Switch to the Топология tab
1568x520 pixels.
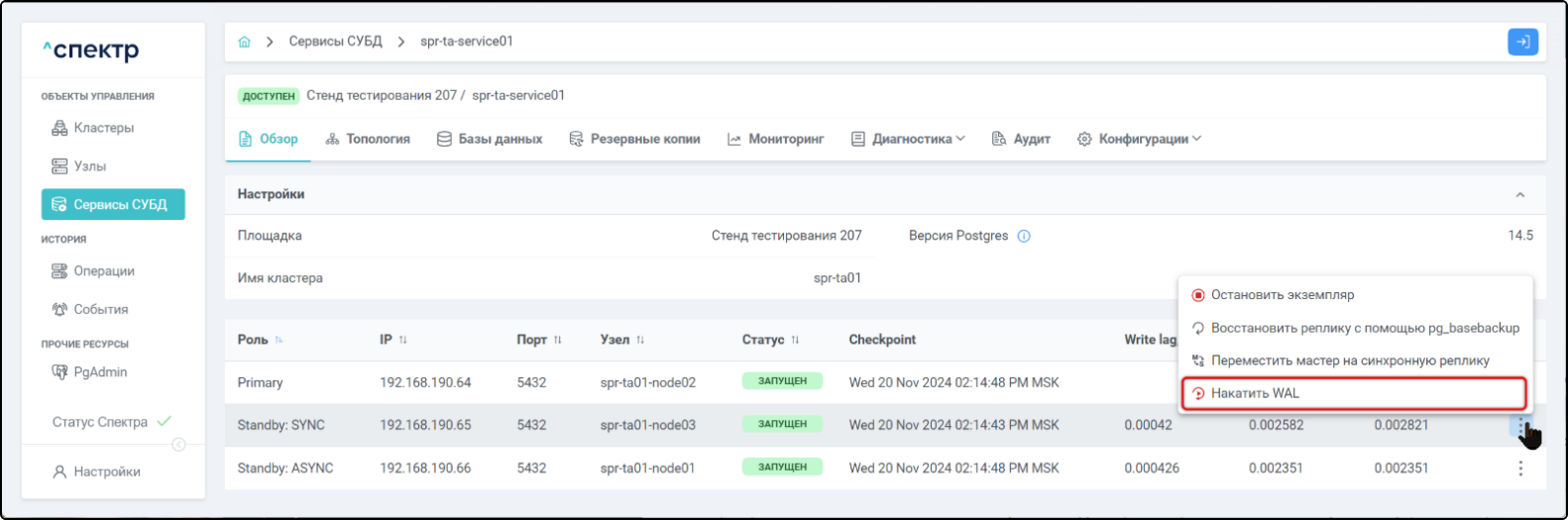(368, 139)
